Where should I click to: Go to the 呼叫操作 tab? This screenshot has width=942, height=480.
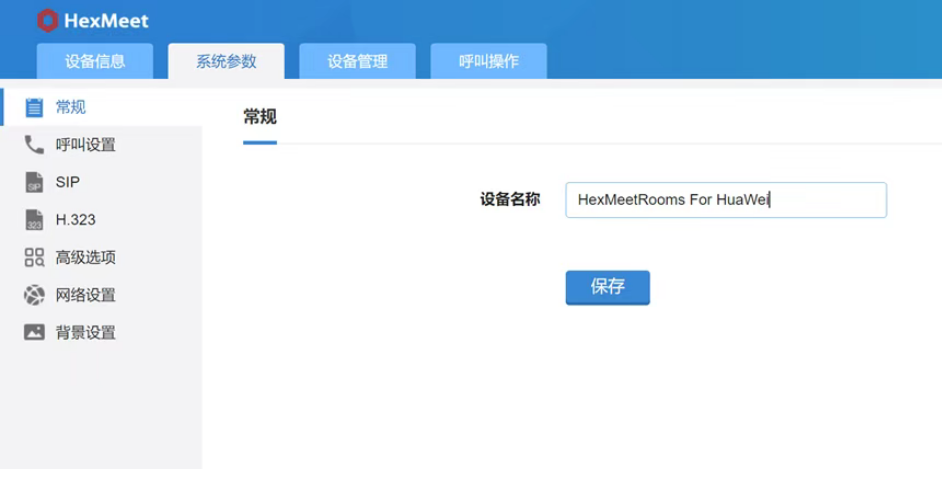click(x=488, y=61)
